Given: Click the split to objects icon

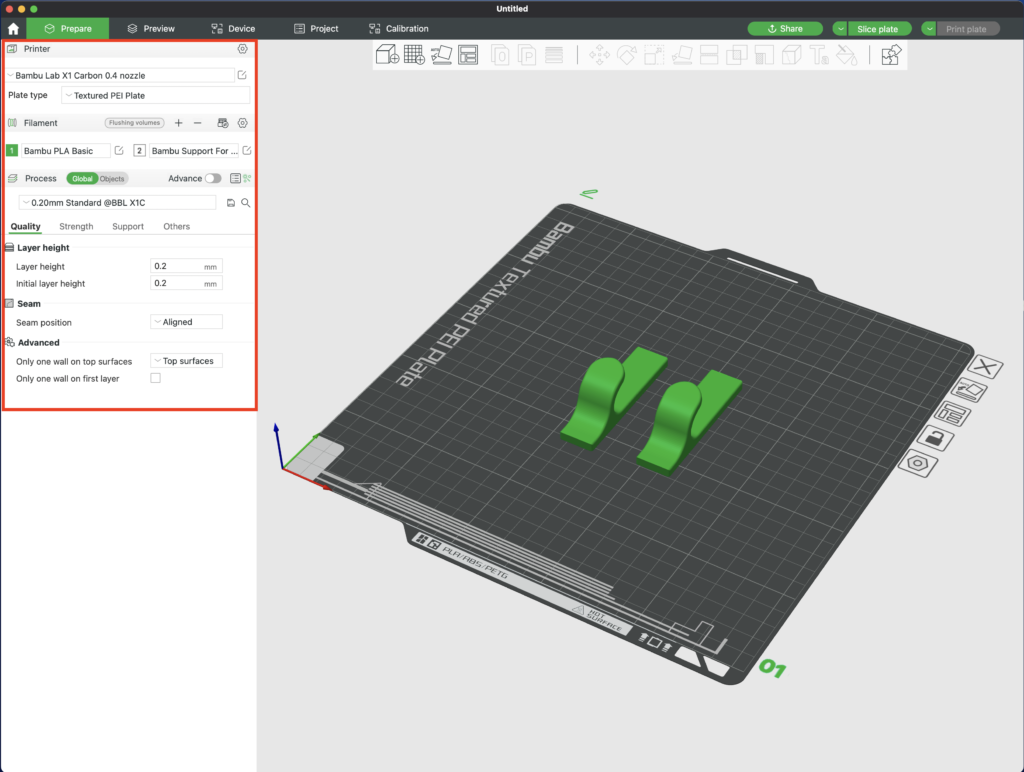Looking at the screenshot, I should [500, 56].
